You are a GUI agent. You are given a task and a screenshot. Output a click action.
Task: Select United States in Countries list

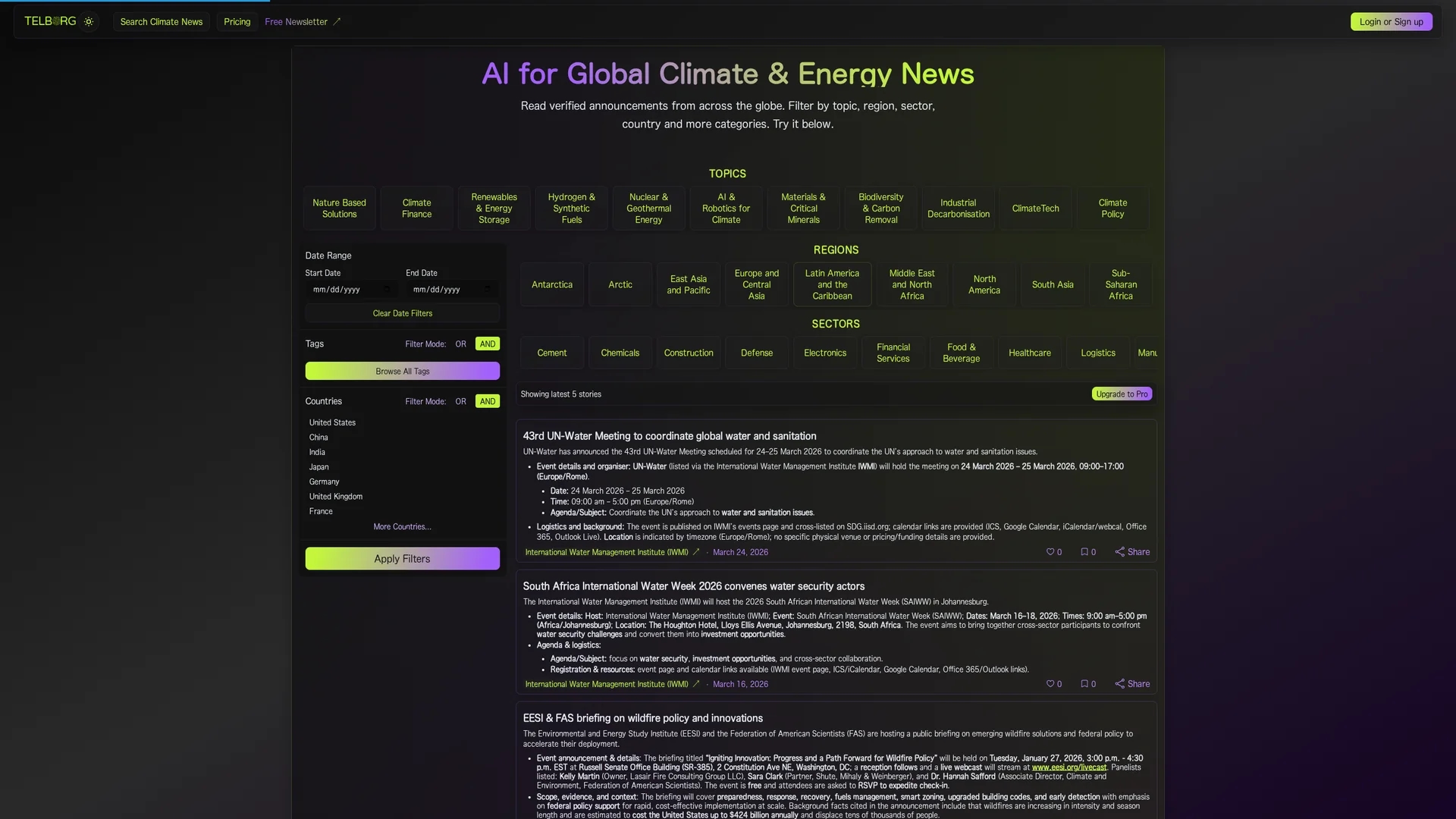(332, 423)
